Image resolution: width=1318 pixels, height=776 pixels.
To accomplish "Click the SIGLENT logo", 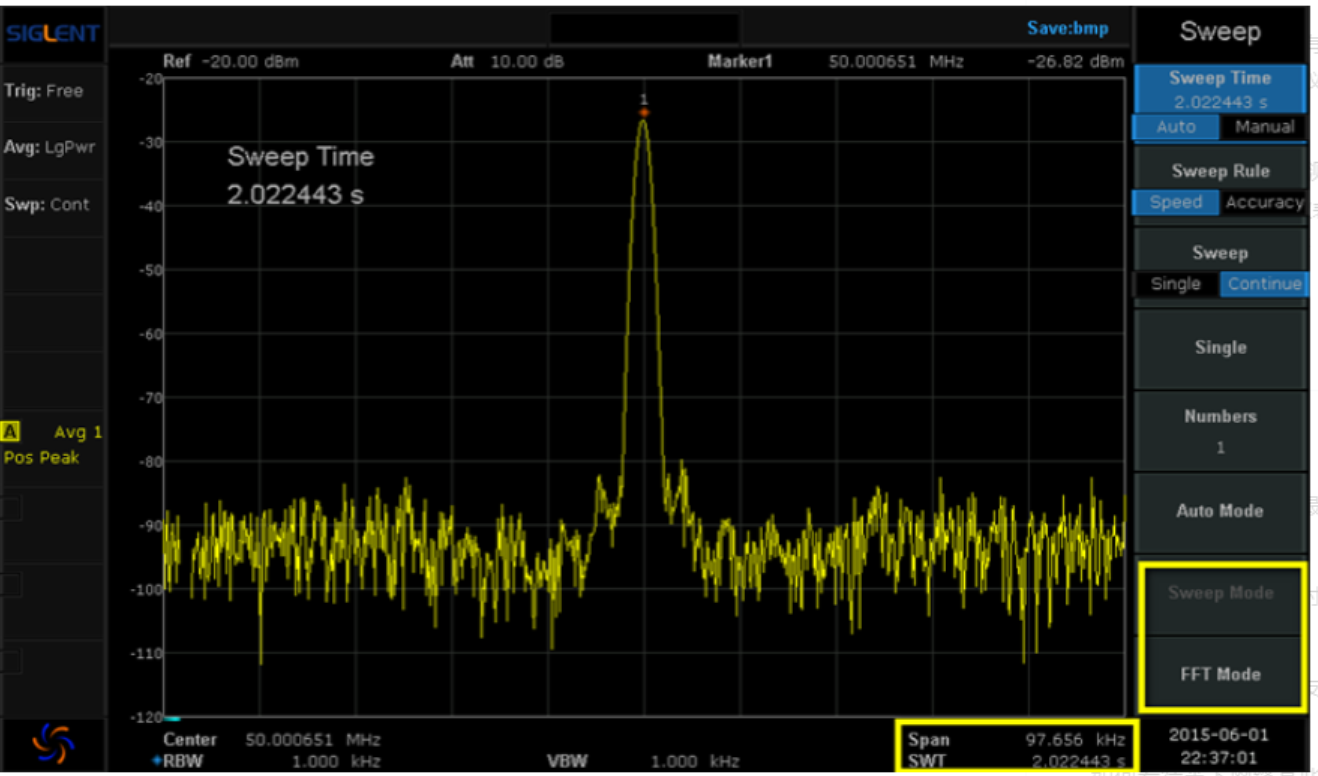I will click(x=52, y=33).
